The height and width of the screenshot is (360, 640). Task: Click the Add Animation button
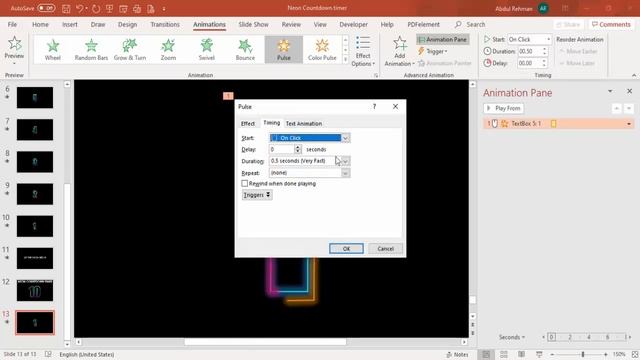click(400, 51)
